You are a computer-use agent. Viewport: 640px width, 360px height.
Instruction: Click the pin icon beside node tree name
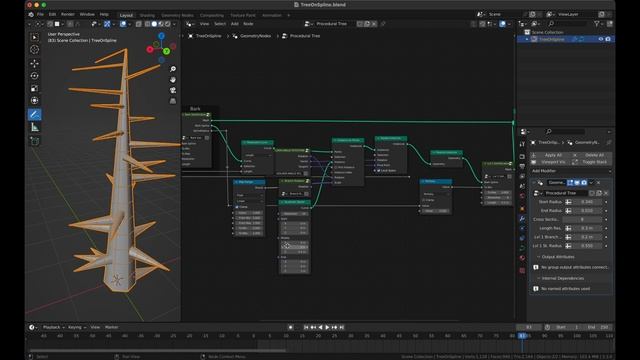coord(383,24)
